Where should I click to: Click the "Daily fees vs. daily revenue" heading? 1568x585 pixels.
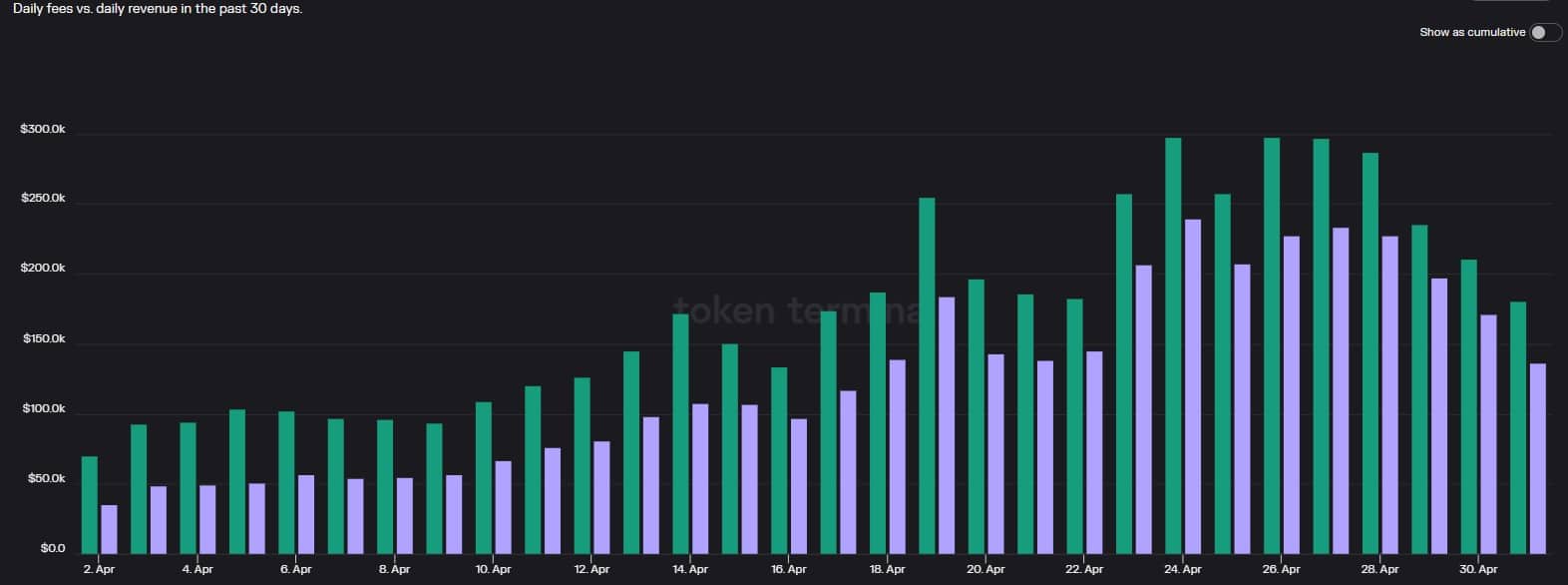(x=158, y=8)
